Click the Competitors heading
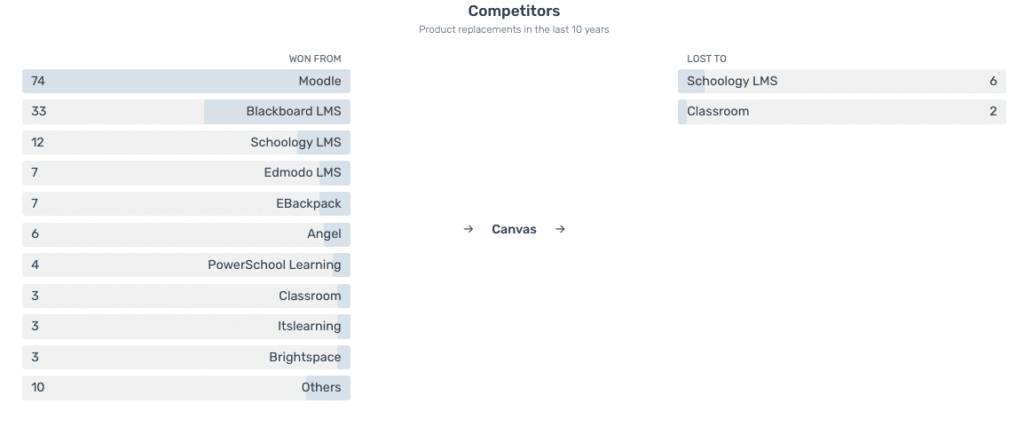Screen dimensions: 1024x427 point(514,11)
